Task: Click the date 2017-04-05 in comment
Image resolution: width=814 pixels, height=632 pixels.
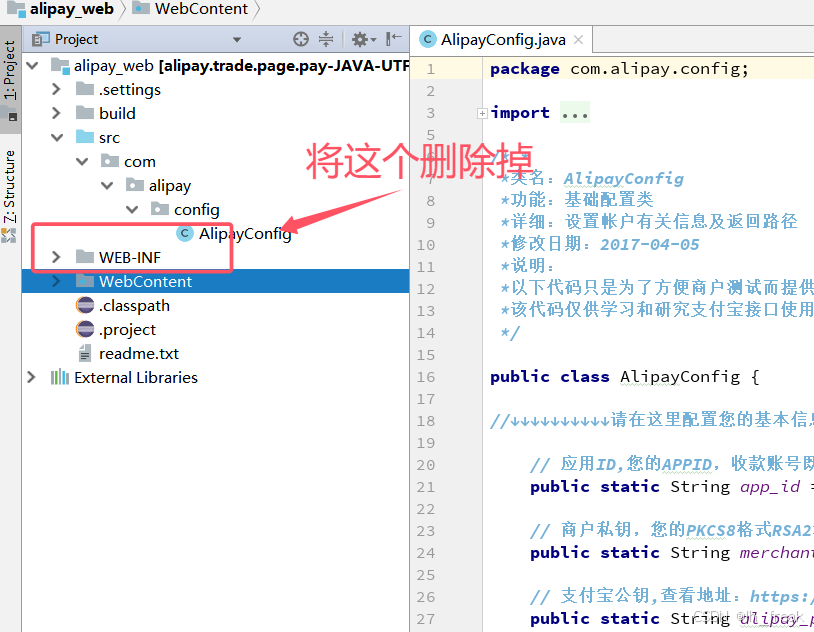Action: point(649,244)
